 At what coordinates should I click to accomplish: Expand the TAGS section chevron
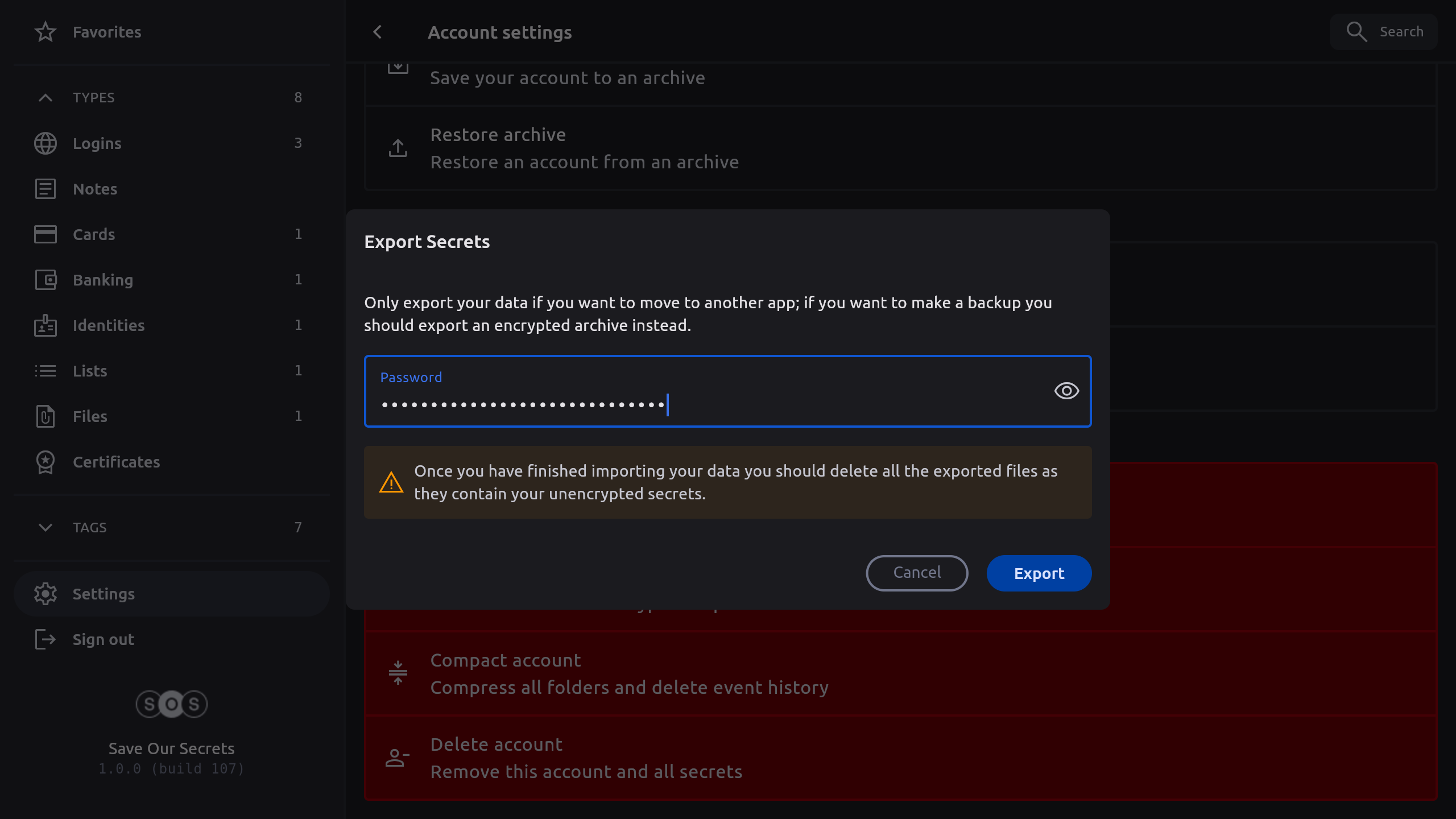coord(45,528)
